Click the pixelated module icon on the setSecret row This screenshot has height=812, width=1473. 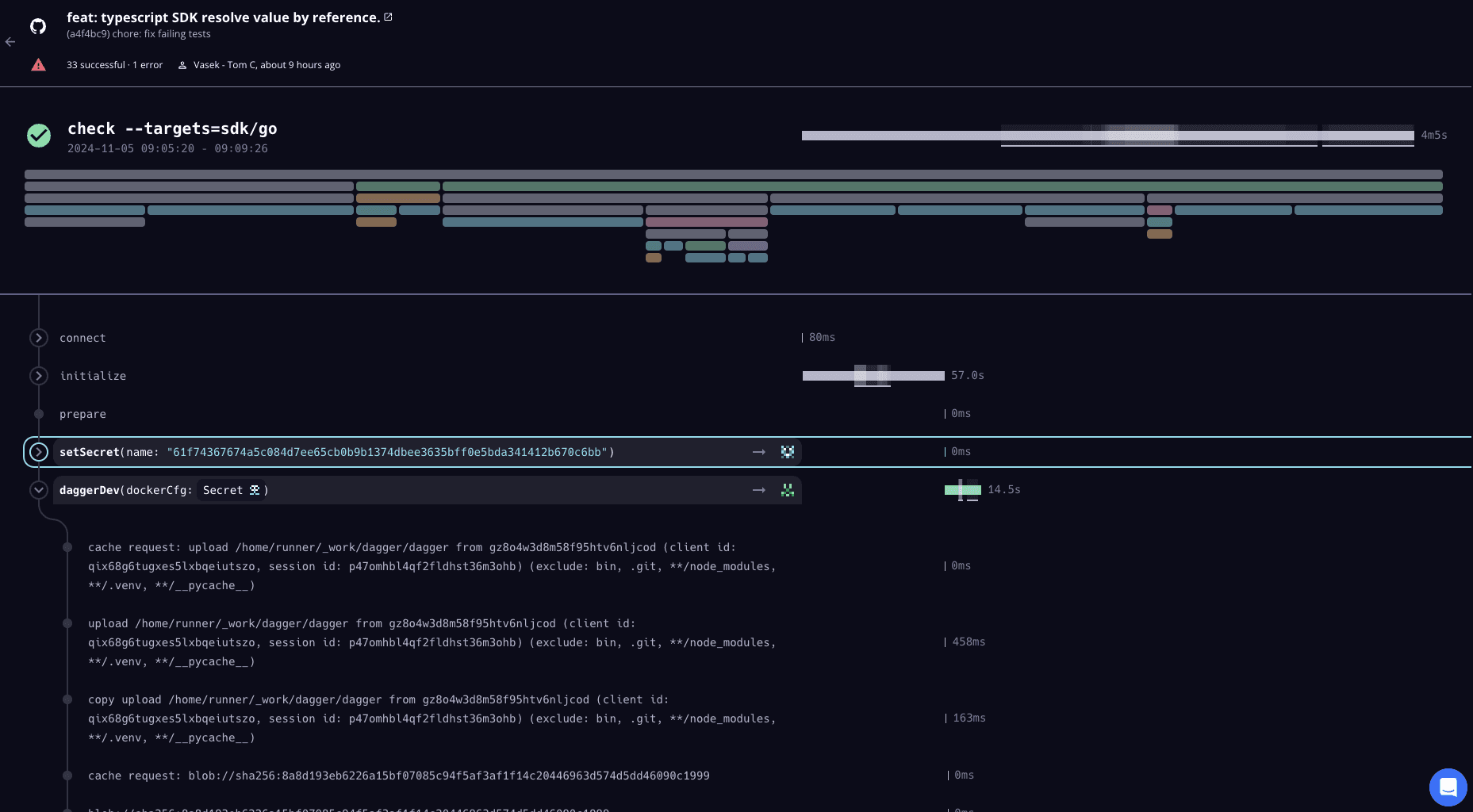click(x=788, y=451)
